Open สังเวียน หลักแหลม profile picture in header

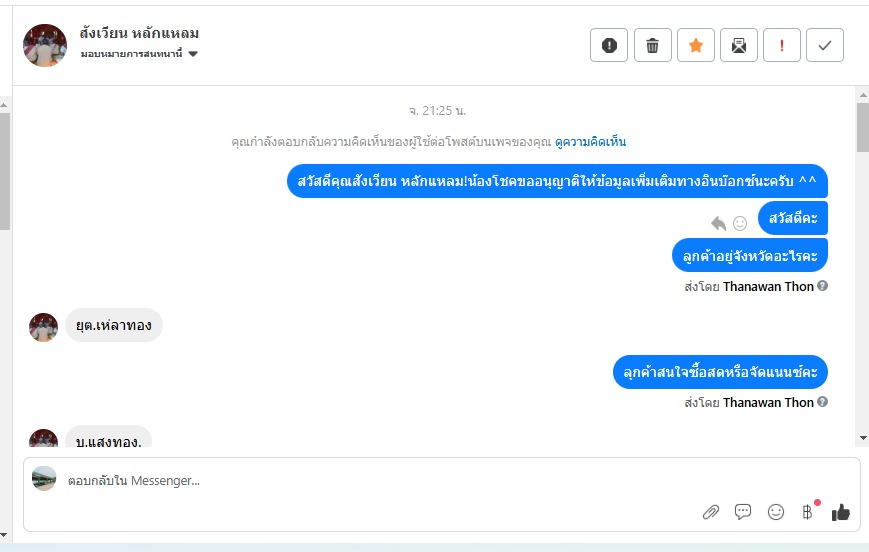click(x=45, y=45)
